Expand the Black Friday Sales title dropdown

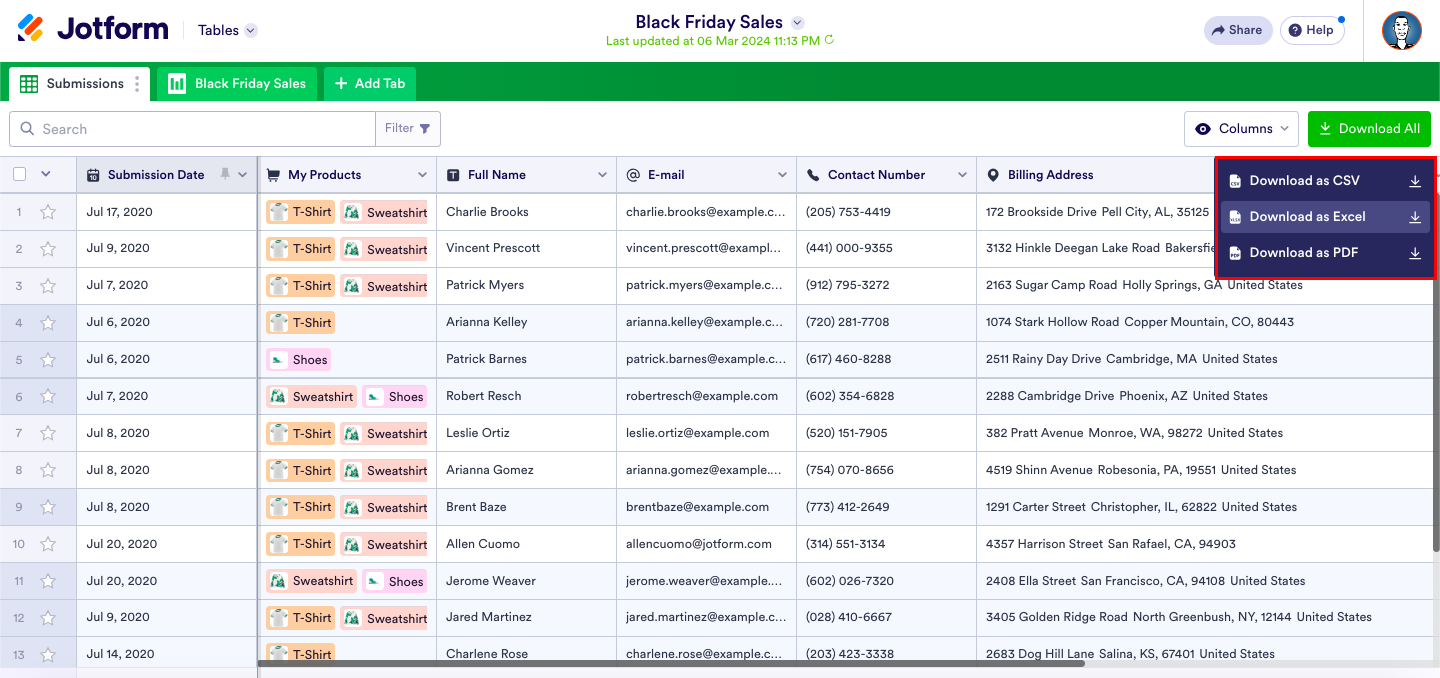click(x=797, y=22)
